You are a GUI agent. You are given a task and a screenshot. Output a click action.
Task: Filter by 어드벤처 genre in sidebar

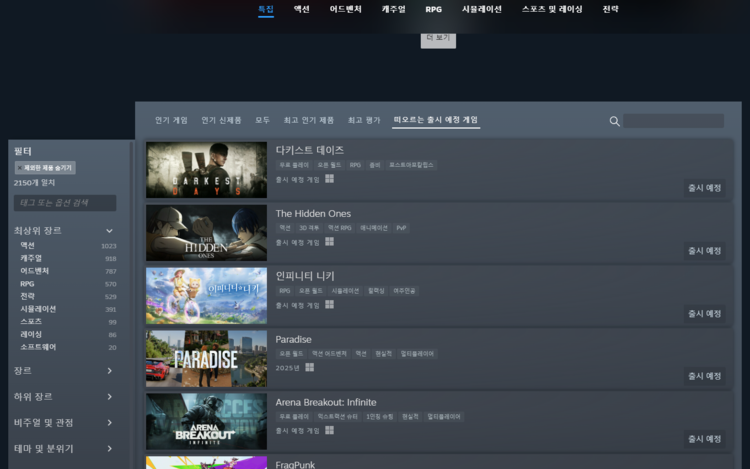click(34, 271)
